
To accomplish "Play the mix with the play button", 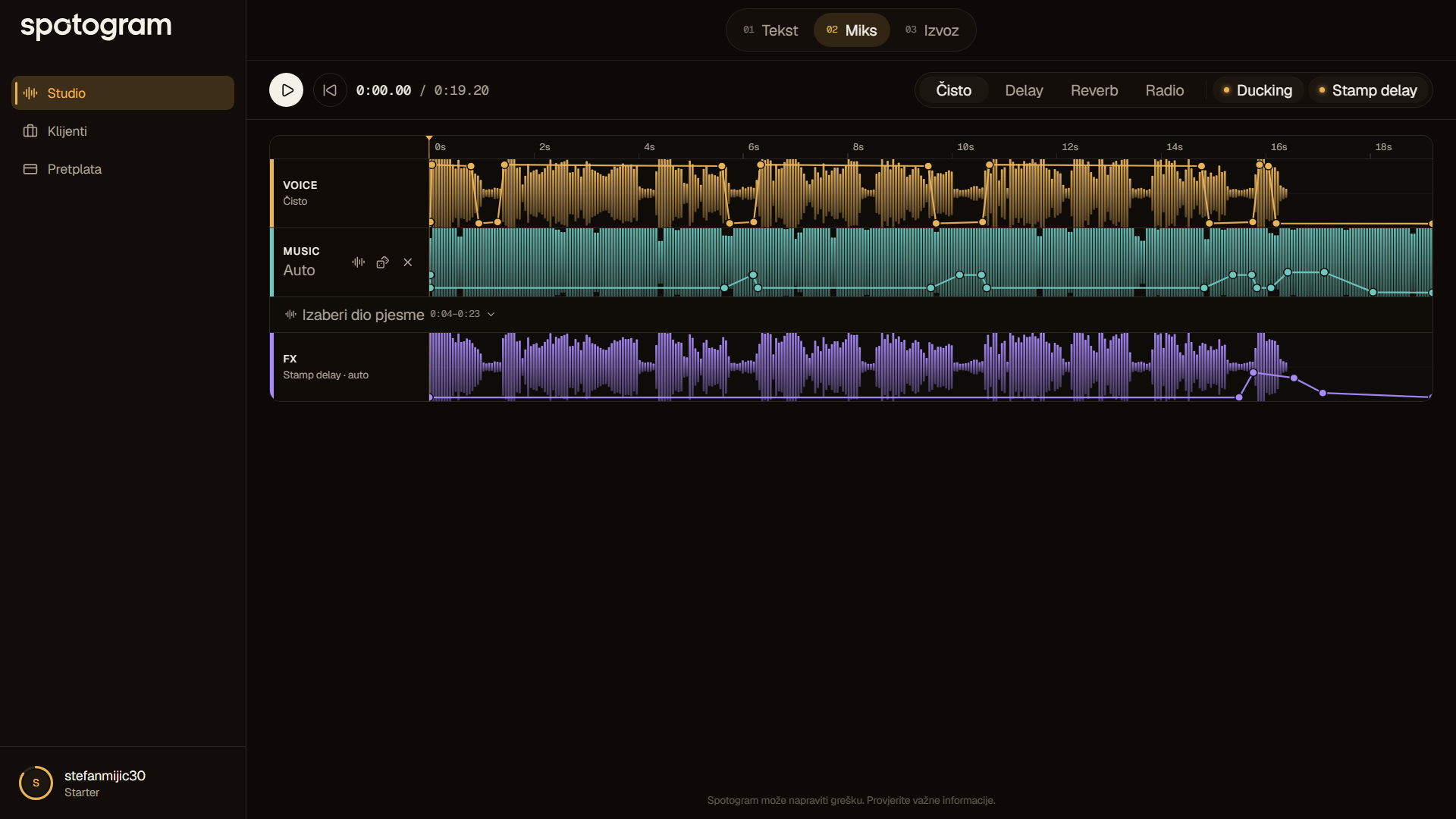I will tap(286, 90).
